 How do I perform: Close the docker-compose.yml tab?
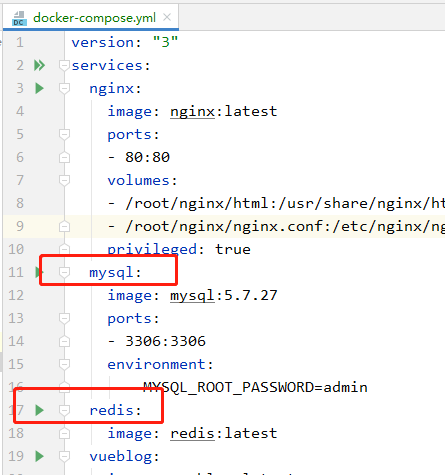(167, 17)
